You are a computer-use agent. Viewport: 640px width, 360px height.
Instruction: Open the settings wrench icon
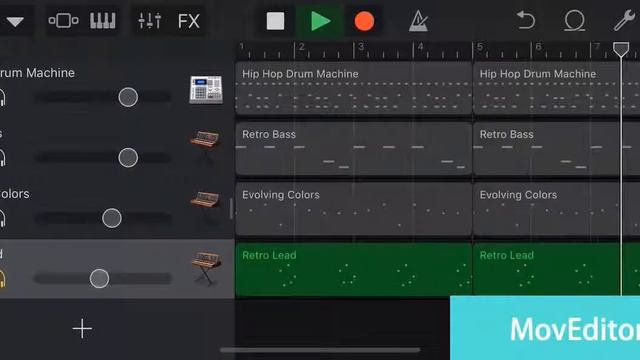click(624, 20)
